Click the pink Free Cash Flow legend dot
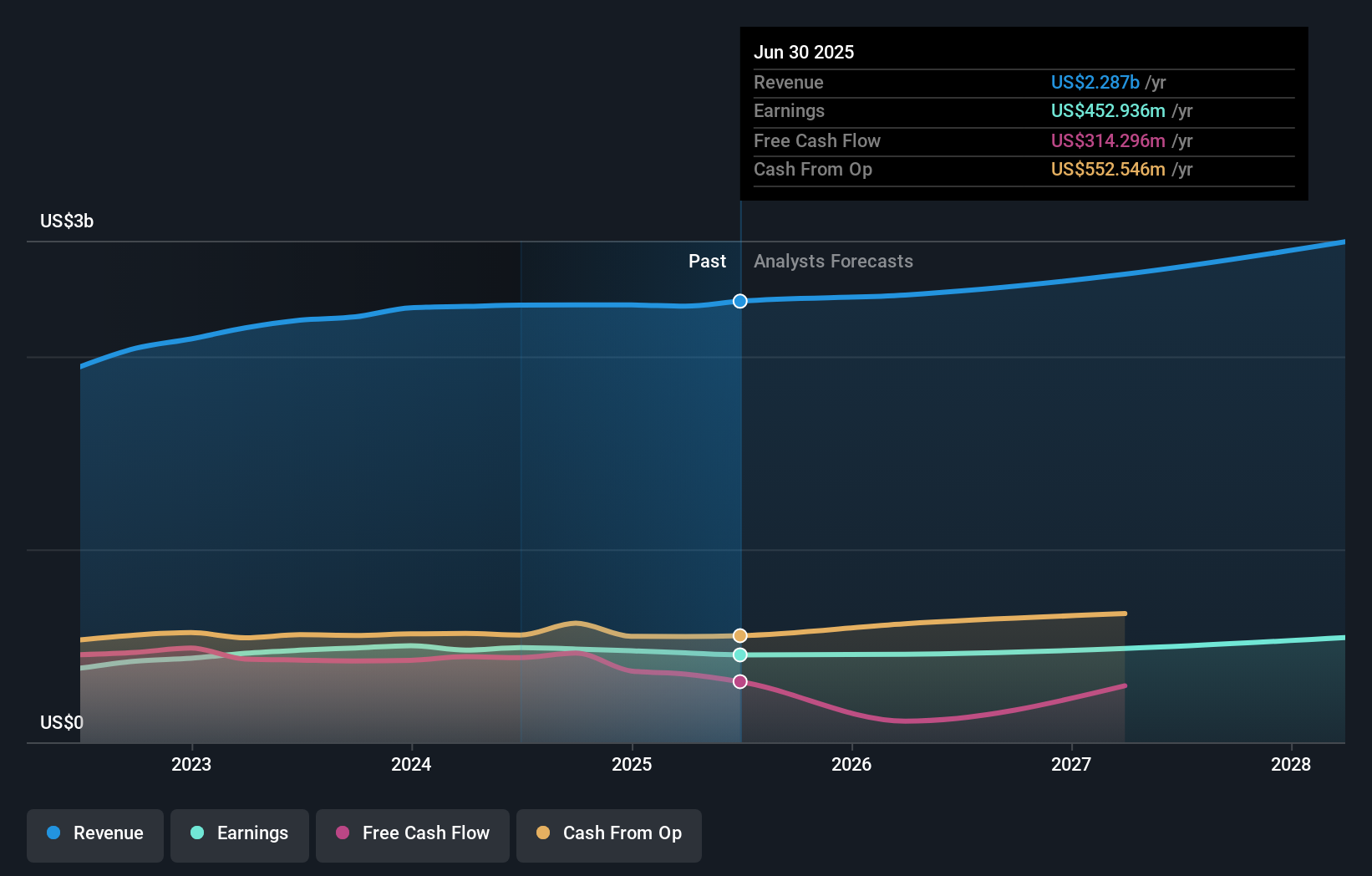1372x876 pixels. pyautogui.click(x=343, y=833)
